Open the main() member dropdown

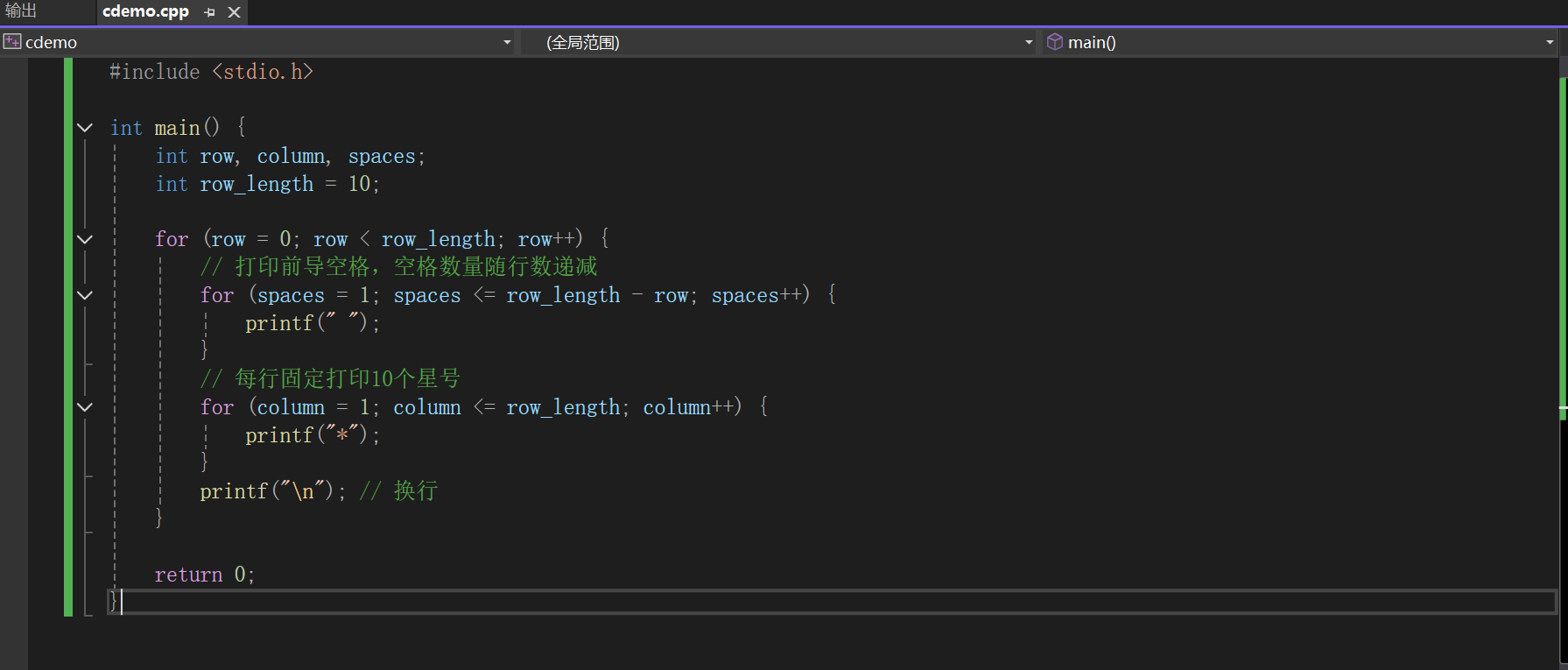coord(1550,42)
